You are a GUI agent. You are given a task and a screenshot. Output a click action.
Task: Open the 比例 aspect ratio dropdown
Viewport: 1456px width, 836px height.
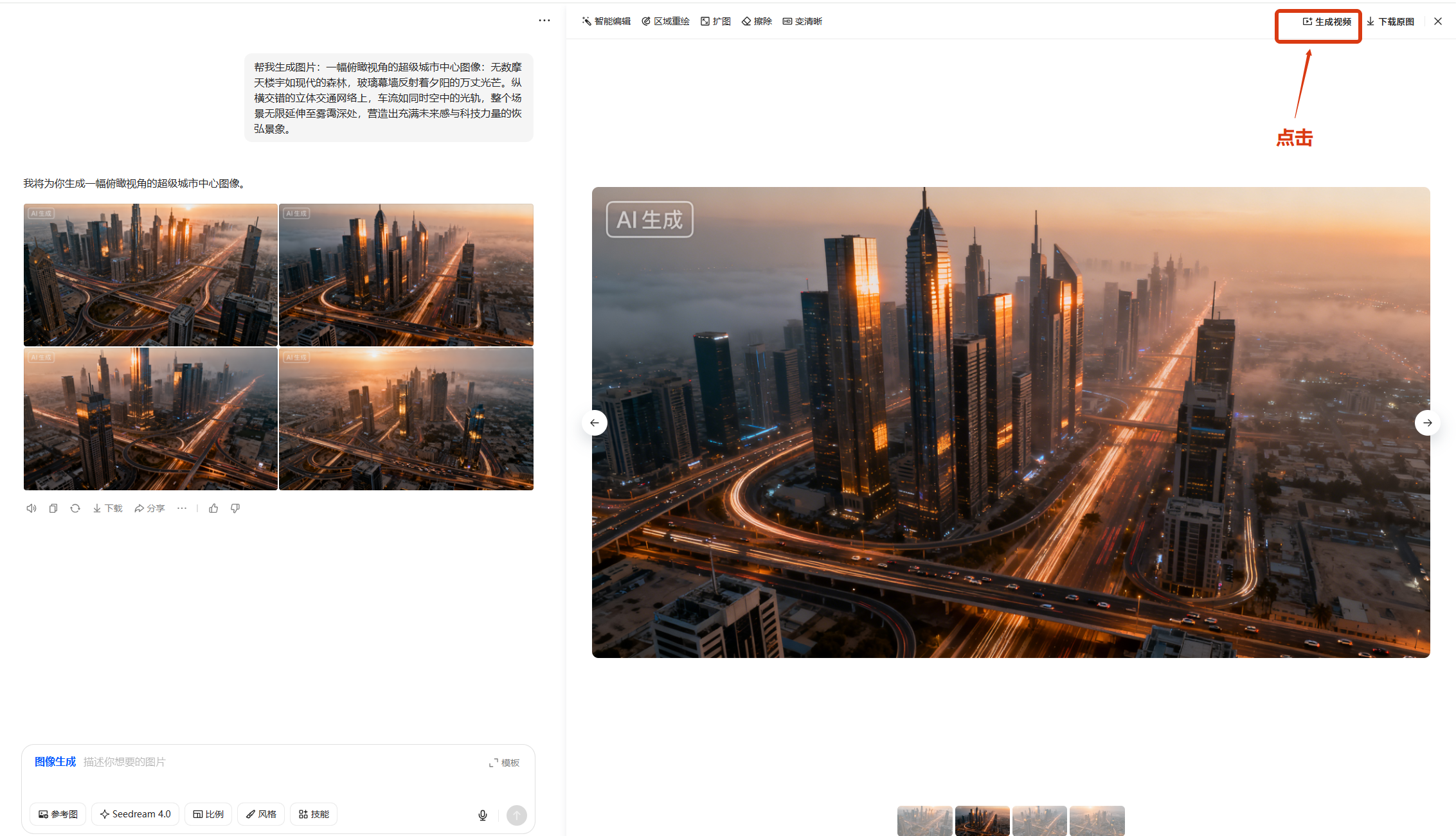[208, 814]
